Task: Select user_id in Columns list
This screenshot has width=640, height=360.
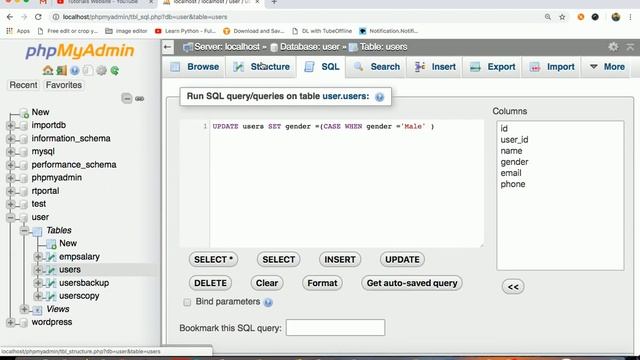Action: point(514,140)
